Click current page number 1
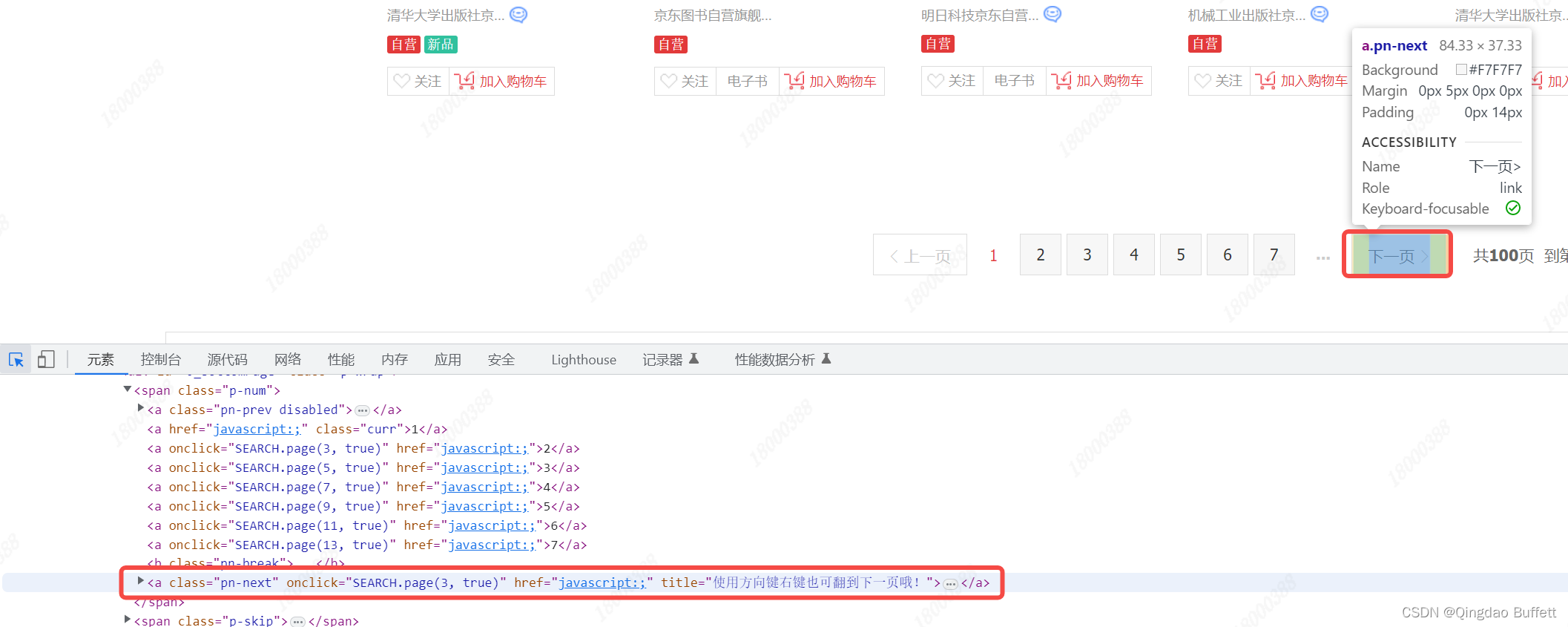 [993, 256]
